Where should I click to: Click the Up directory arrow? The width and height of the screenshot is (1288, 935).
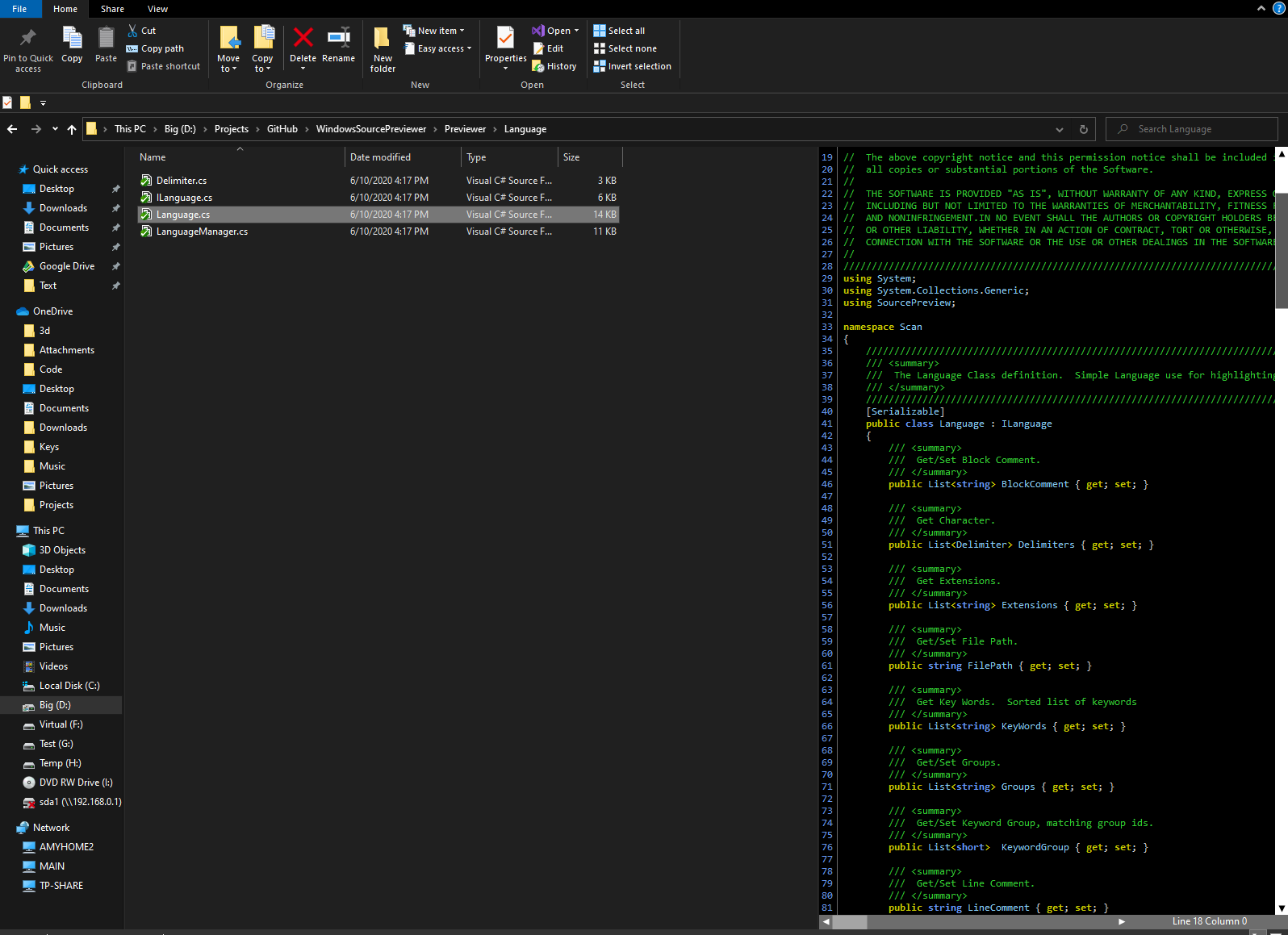72,129
